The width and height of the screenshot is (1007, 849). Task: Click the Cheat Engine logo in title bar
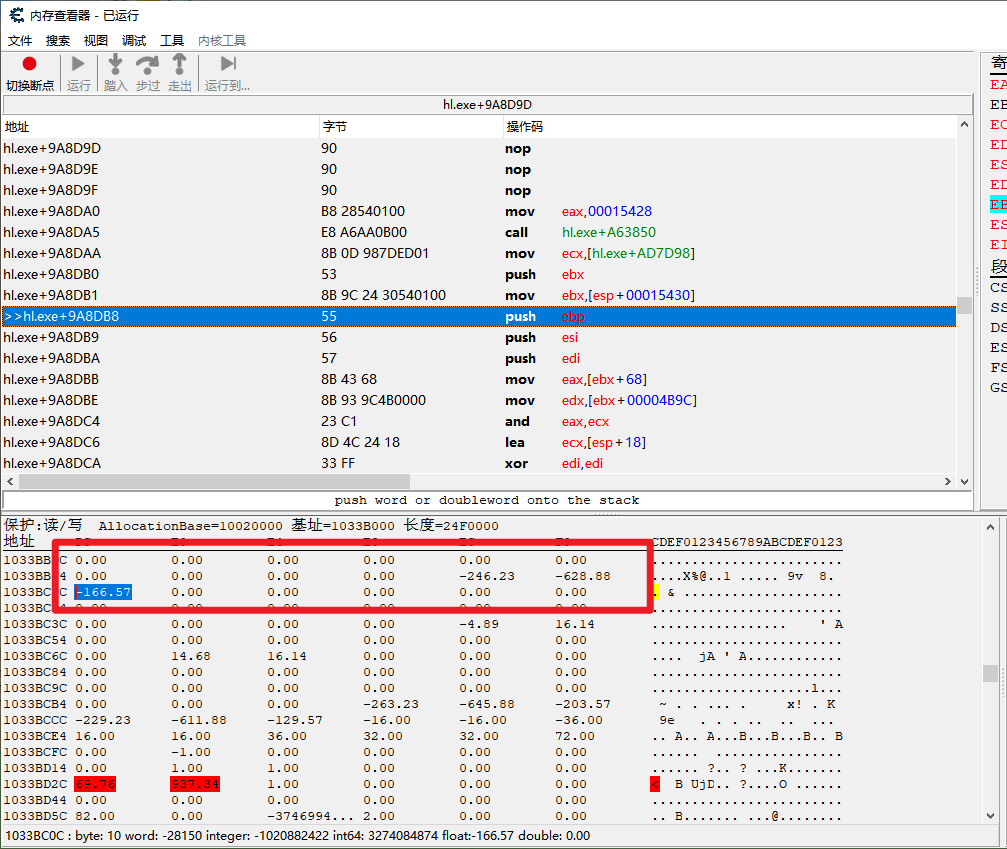coord(16,15)
